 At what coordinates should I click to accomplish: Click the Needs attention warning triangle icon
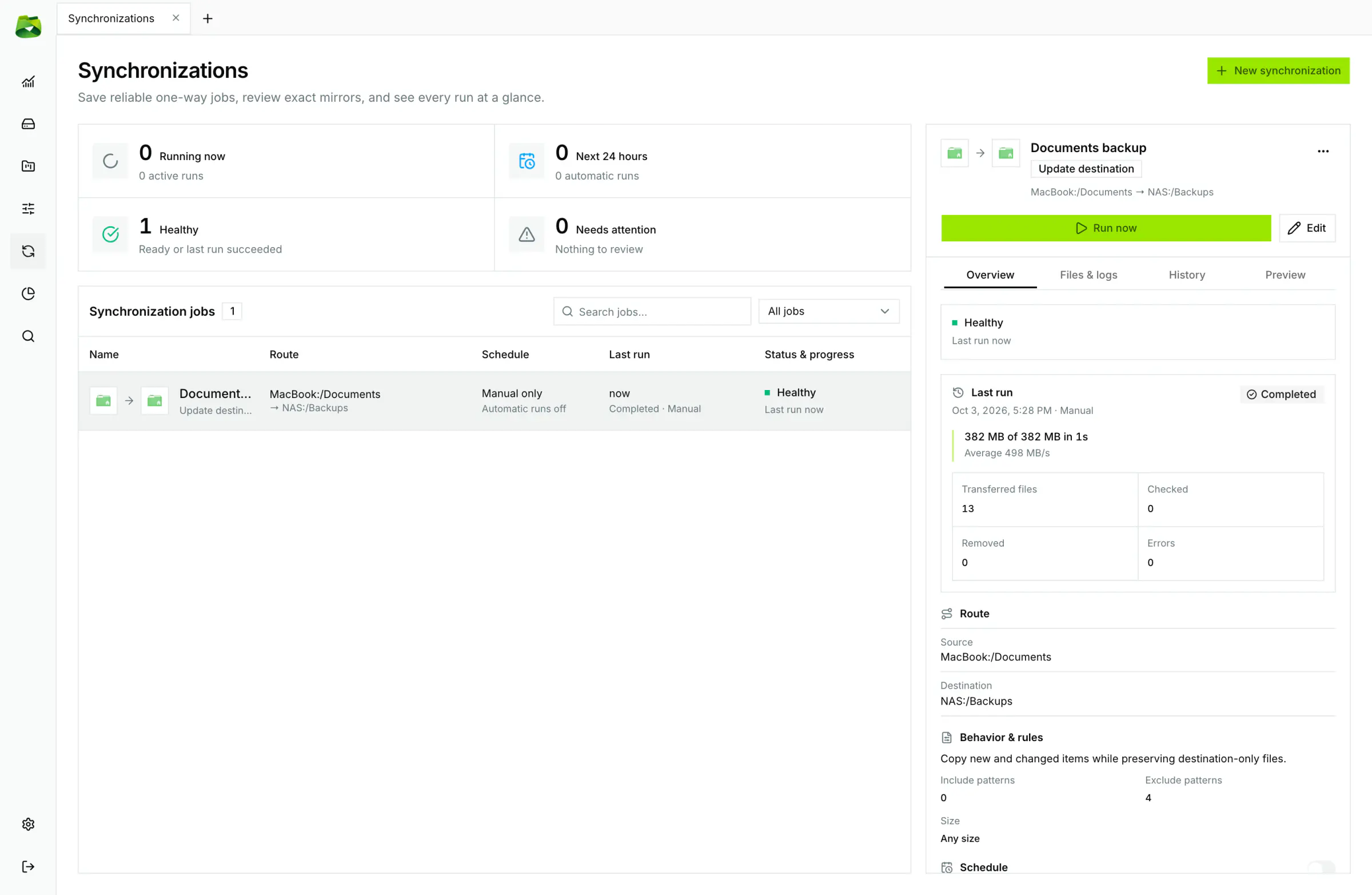coord(527,234)
